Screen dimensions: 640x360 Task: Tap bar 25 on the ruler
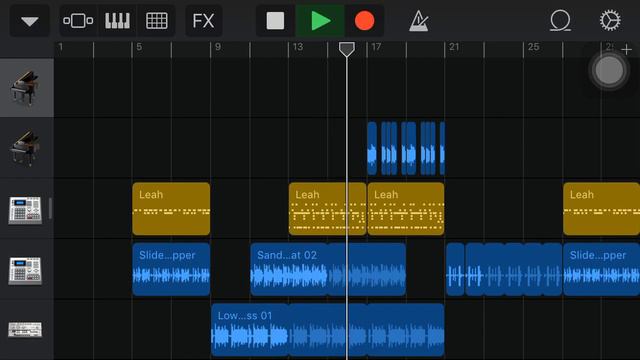tap(533, 47)
